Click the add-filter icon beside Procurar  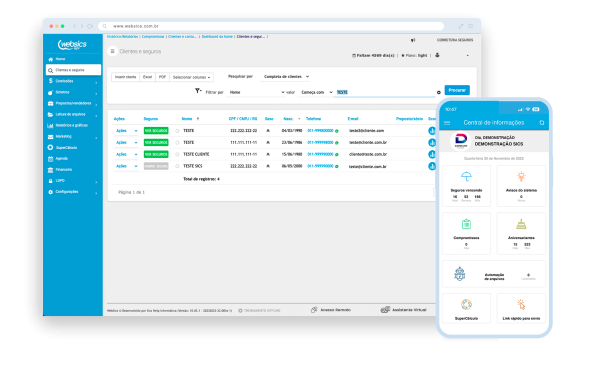[x=439, y=93]
